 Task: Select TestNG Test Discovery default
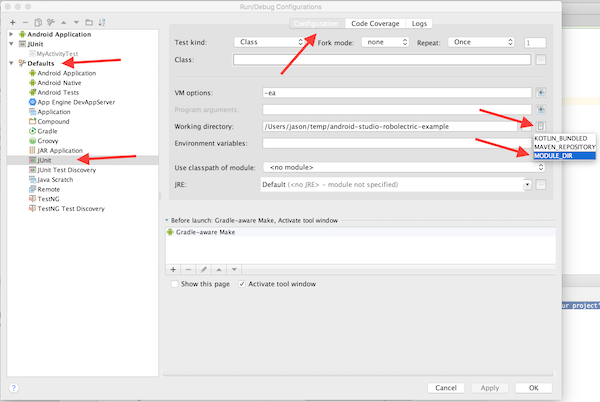pos(71,209)
